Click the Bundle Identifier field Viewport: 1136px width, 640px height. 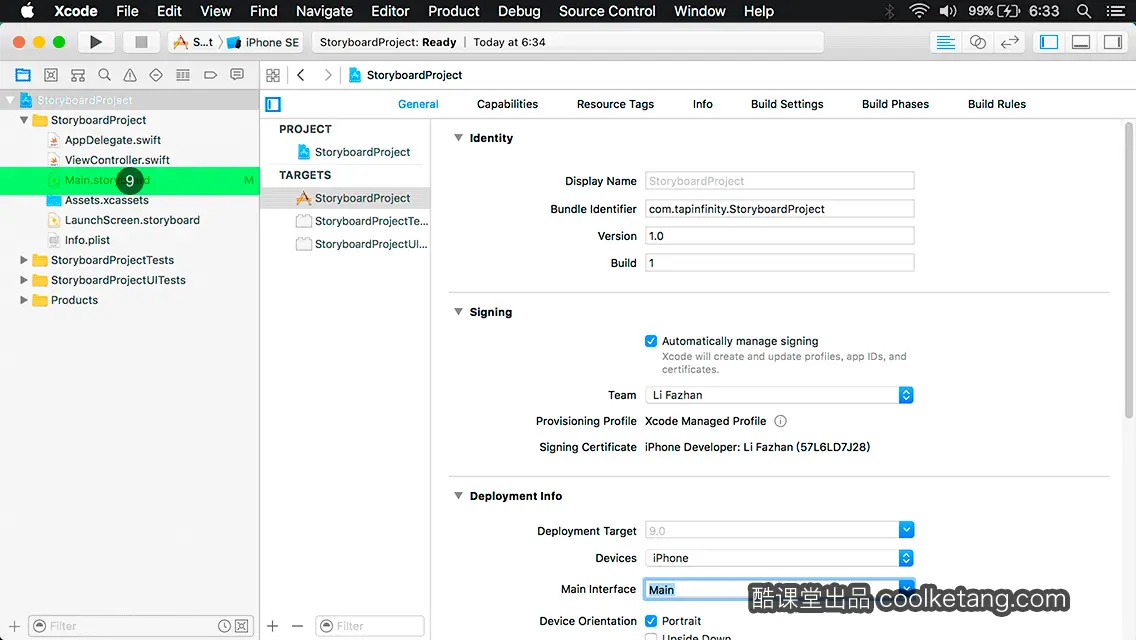780,209
